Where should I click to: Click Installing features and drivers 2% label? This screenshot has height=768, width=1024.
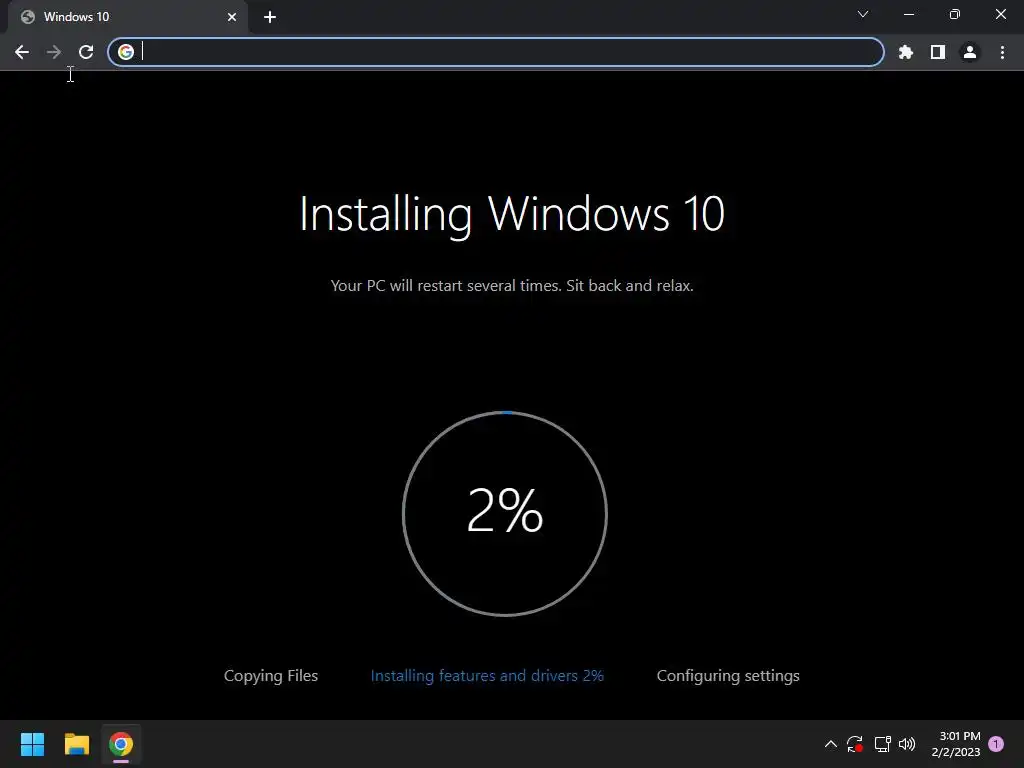(487, 676)
